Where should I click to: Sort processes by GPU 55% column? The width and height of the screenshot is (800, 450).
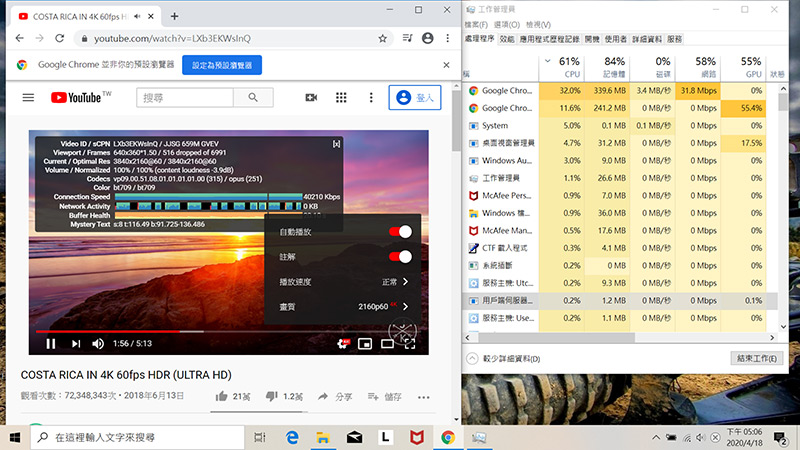click(743, 67)
